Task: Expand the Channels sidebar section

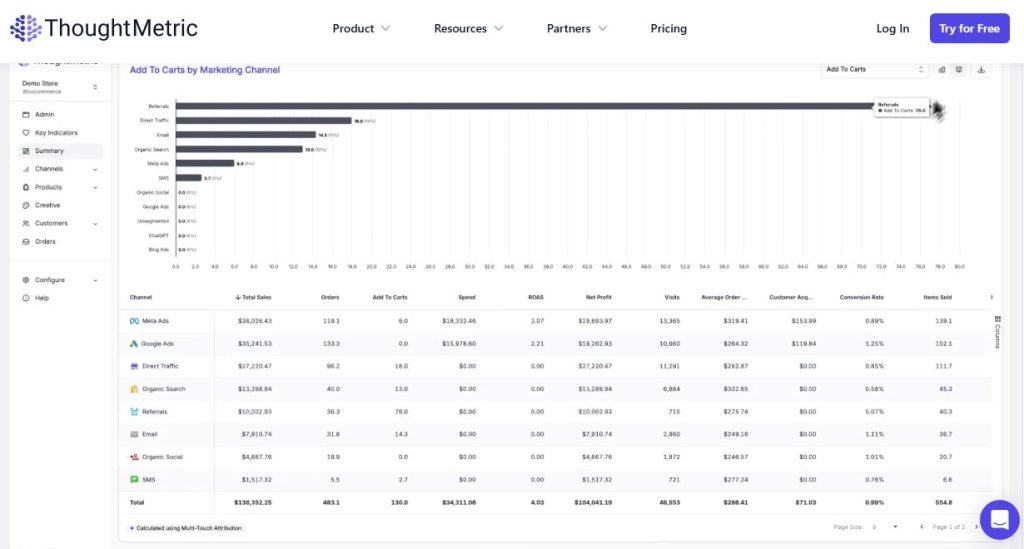Action: [95, 169]
